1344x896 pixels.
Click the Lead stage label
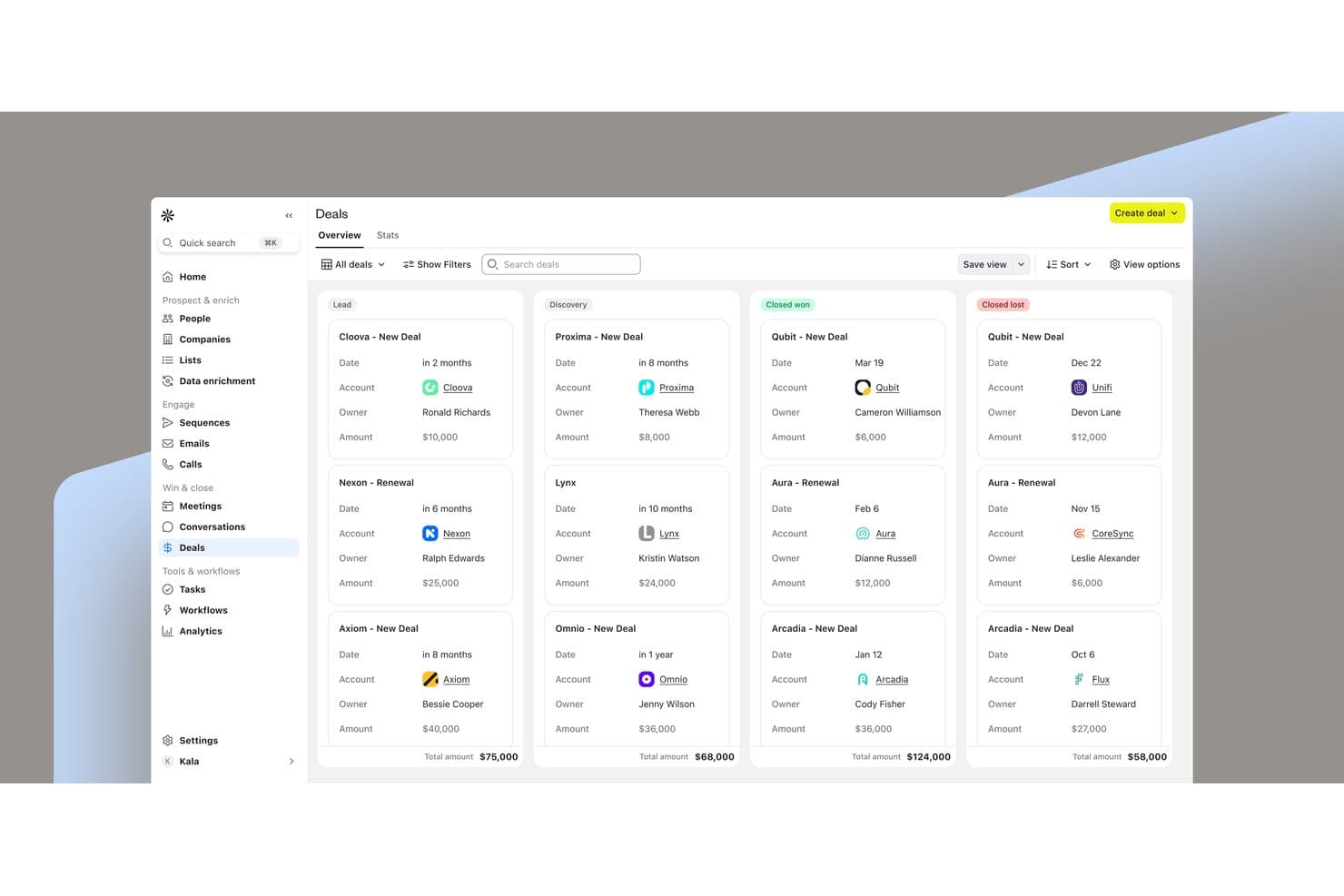pos(342,305)
